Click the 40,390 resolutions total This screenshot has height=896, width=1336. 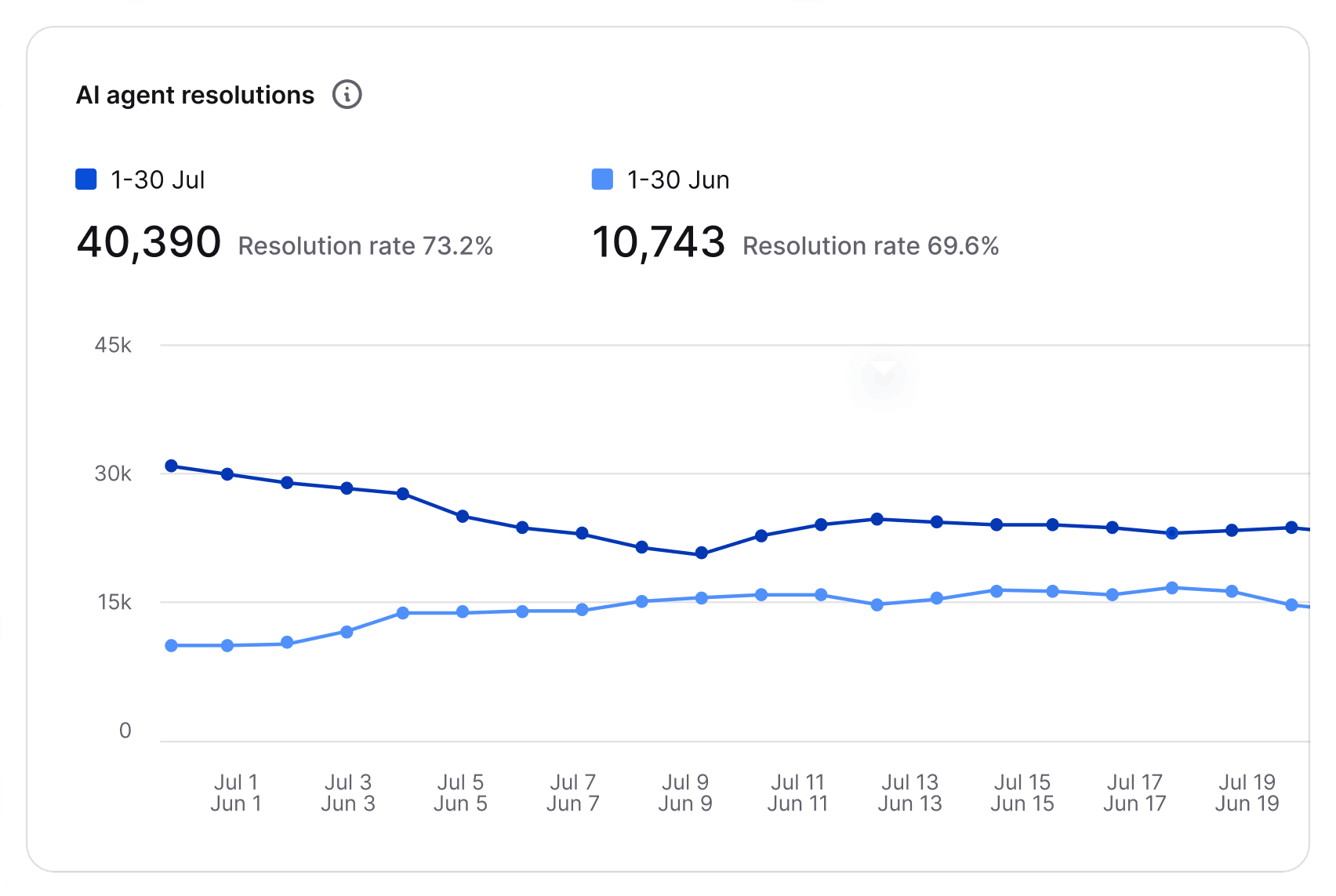tap(150, 243)
